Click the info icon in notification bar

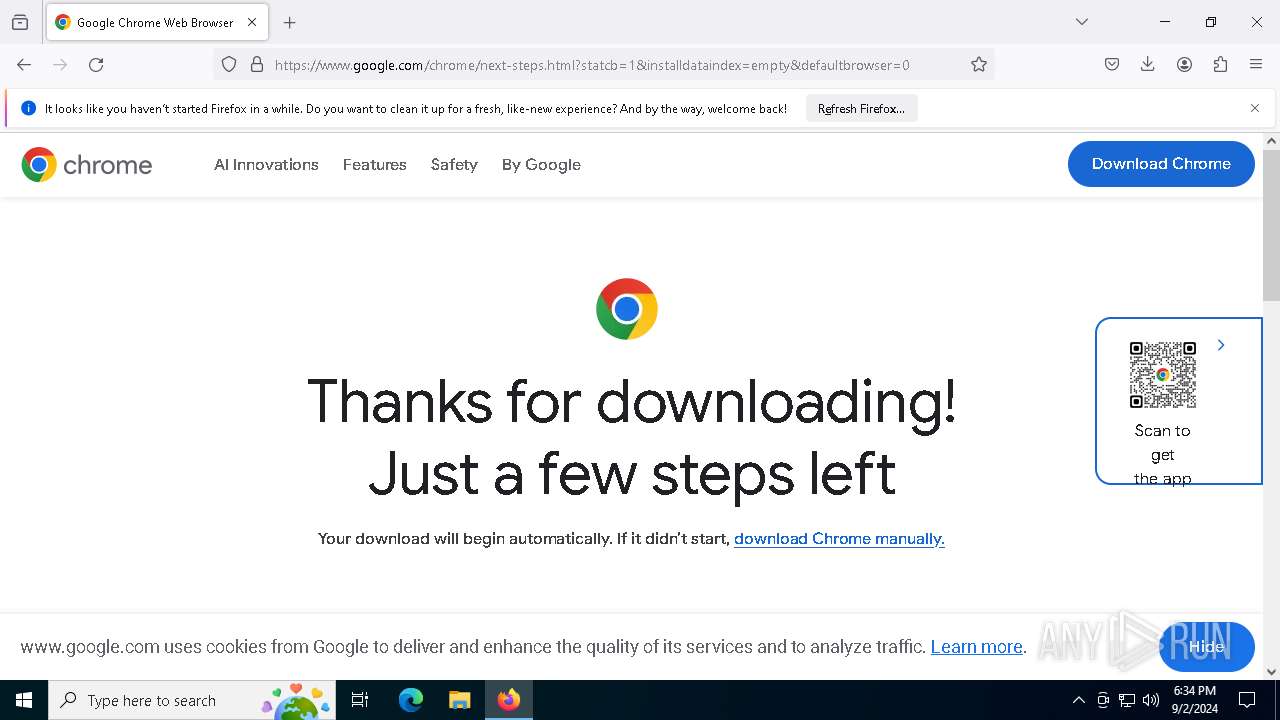[x=28, y=108]
